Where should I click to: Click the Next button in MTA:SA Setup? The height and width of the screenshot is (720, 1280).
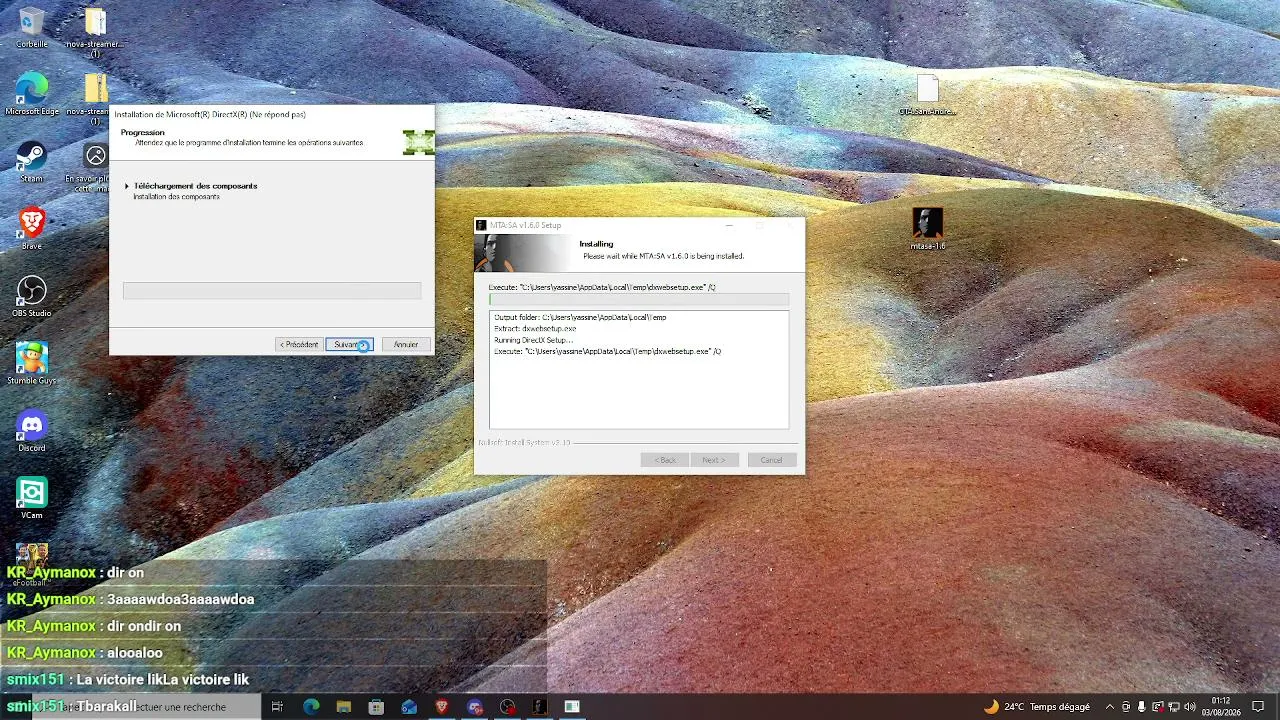pos(714,460)
